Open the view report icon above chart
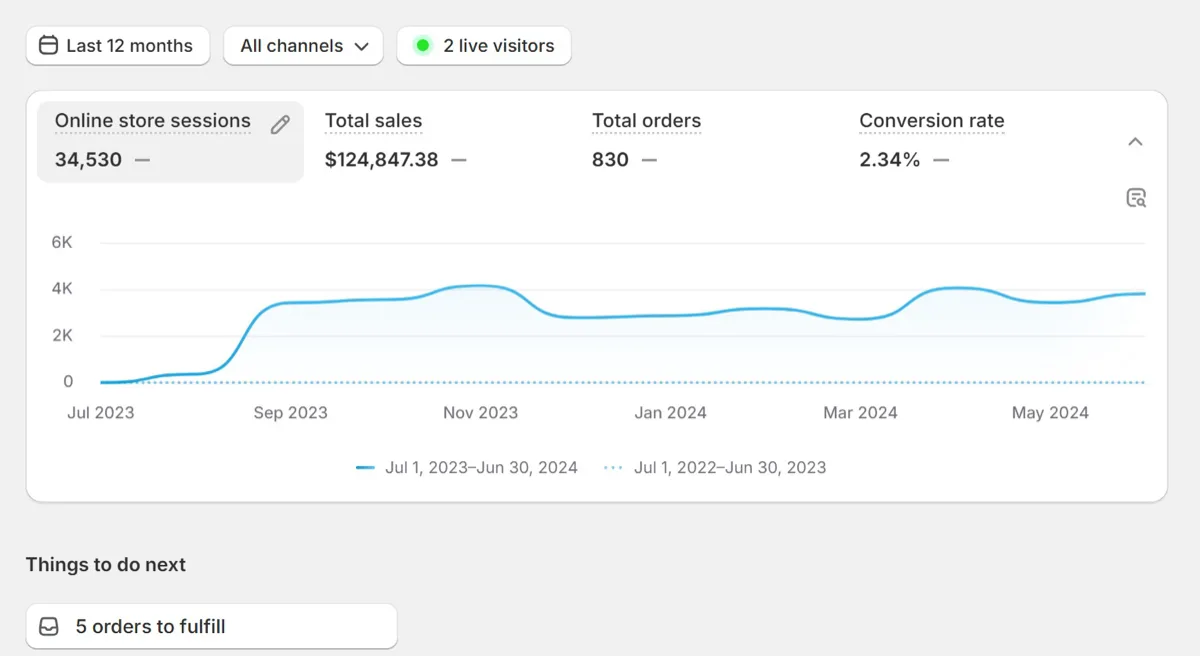1200x656 pixels. pyautogui.click(x=1135, y=197)
